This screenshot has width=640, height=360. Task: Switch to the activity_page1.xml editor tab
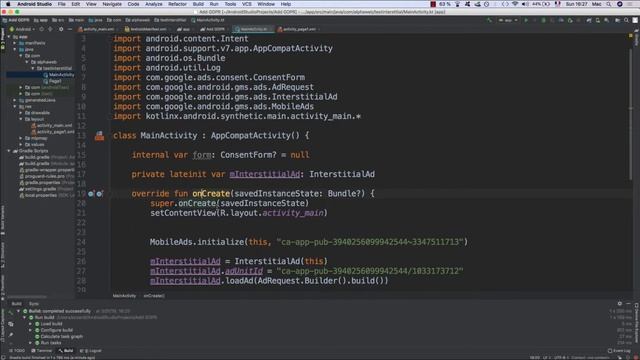pyautogui.click(x=298, y=29)
